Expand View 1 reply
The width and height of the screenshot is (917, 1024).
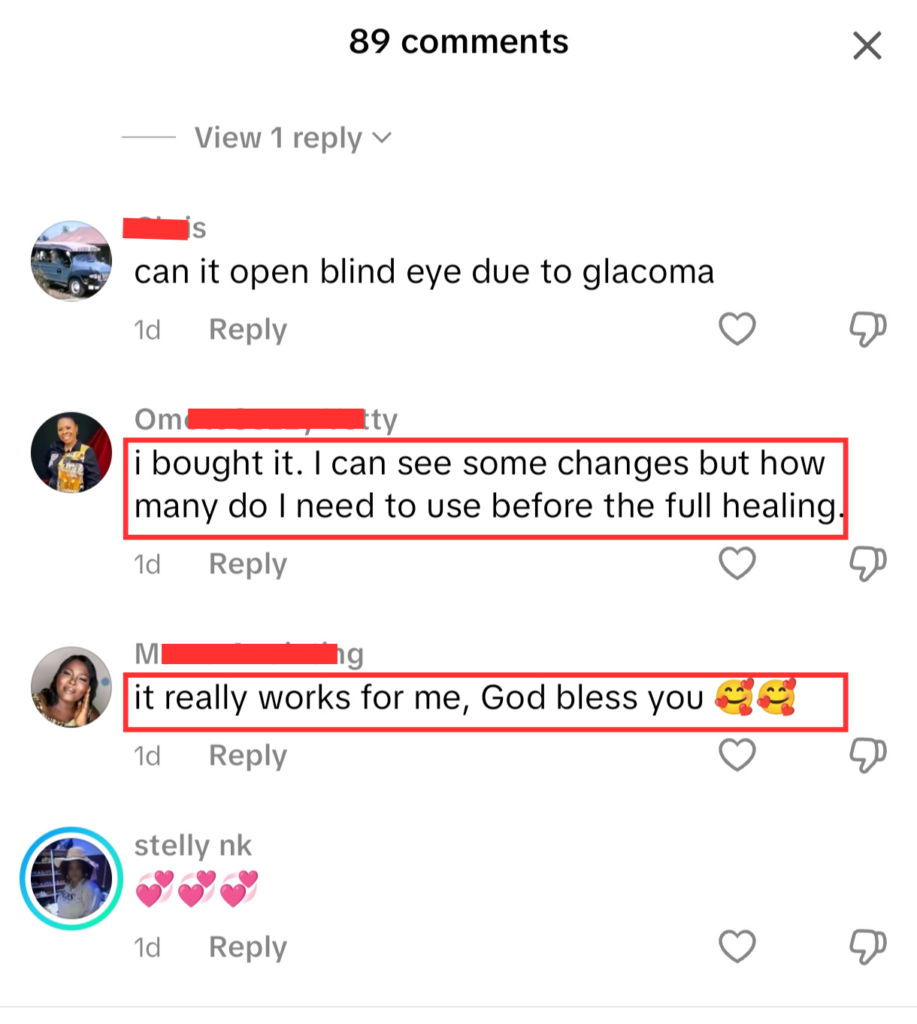point(293,138)
